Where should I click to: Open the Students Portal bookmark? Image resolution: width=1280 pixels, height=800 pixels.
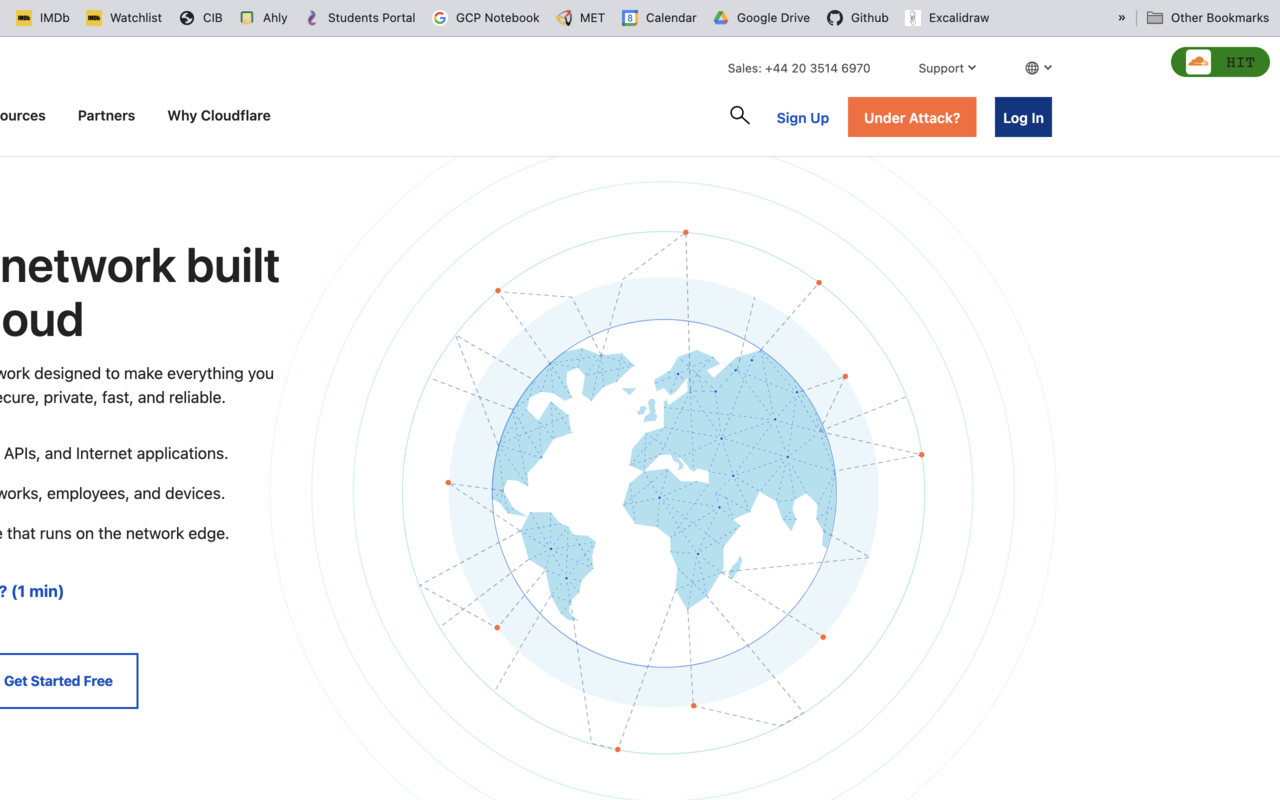click(360, 17)
